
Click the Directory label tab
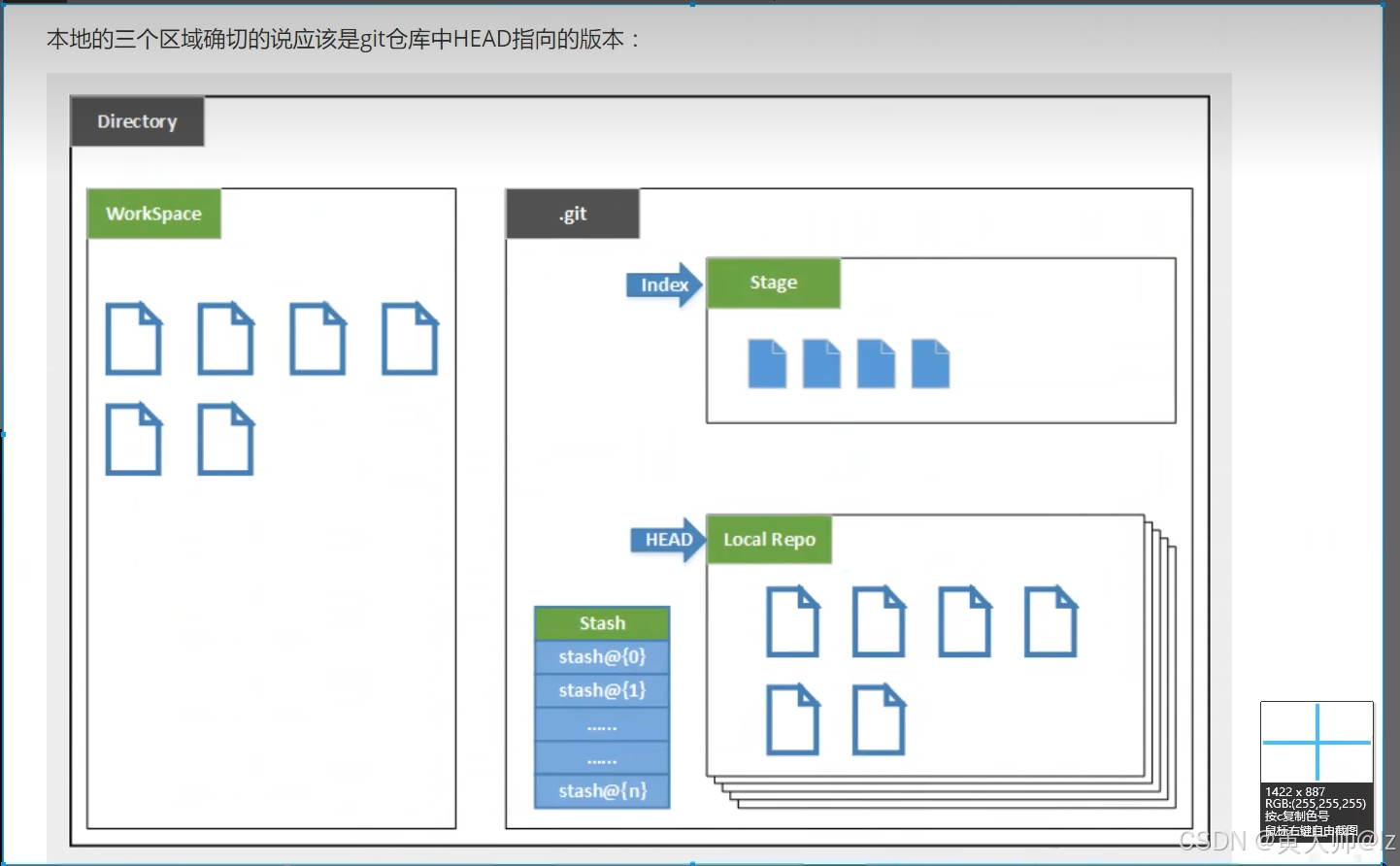[137, 121]
